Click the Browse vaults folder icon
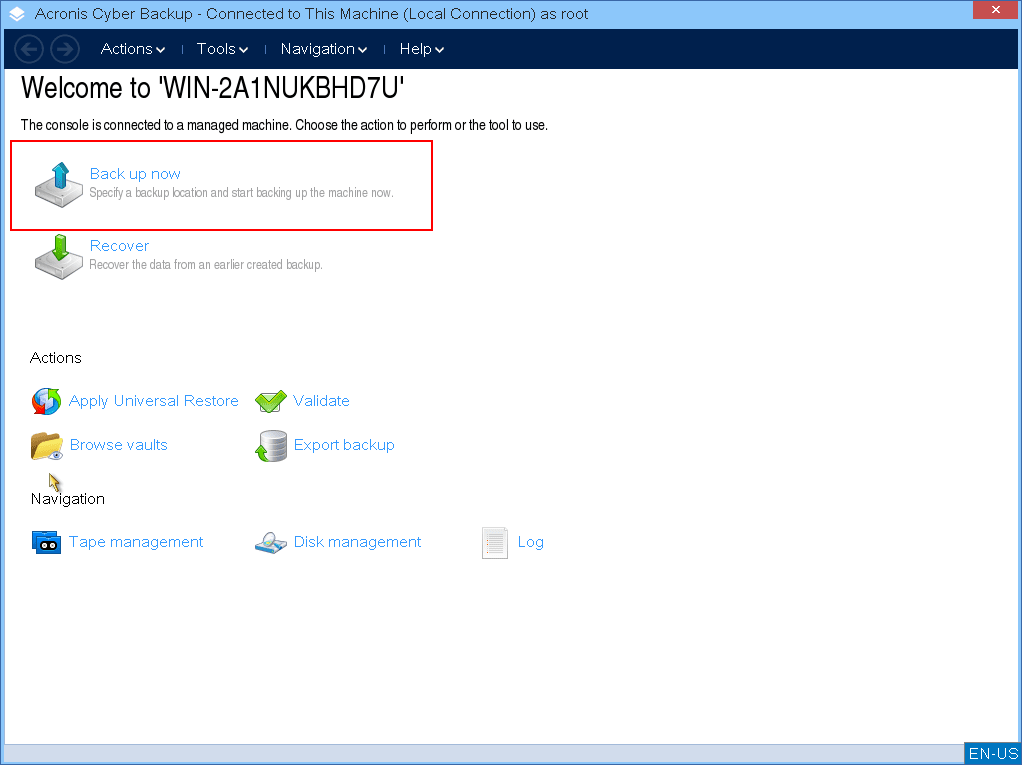The image size is (1022, 765). pyautogui.click(x=46, y=445)
